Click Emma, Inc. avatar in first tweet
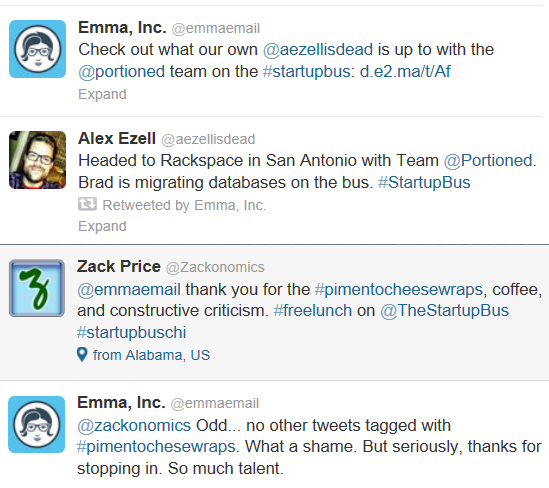The image size is (549, 488). click(x=37, y=49)
